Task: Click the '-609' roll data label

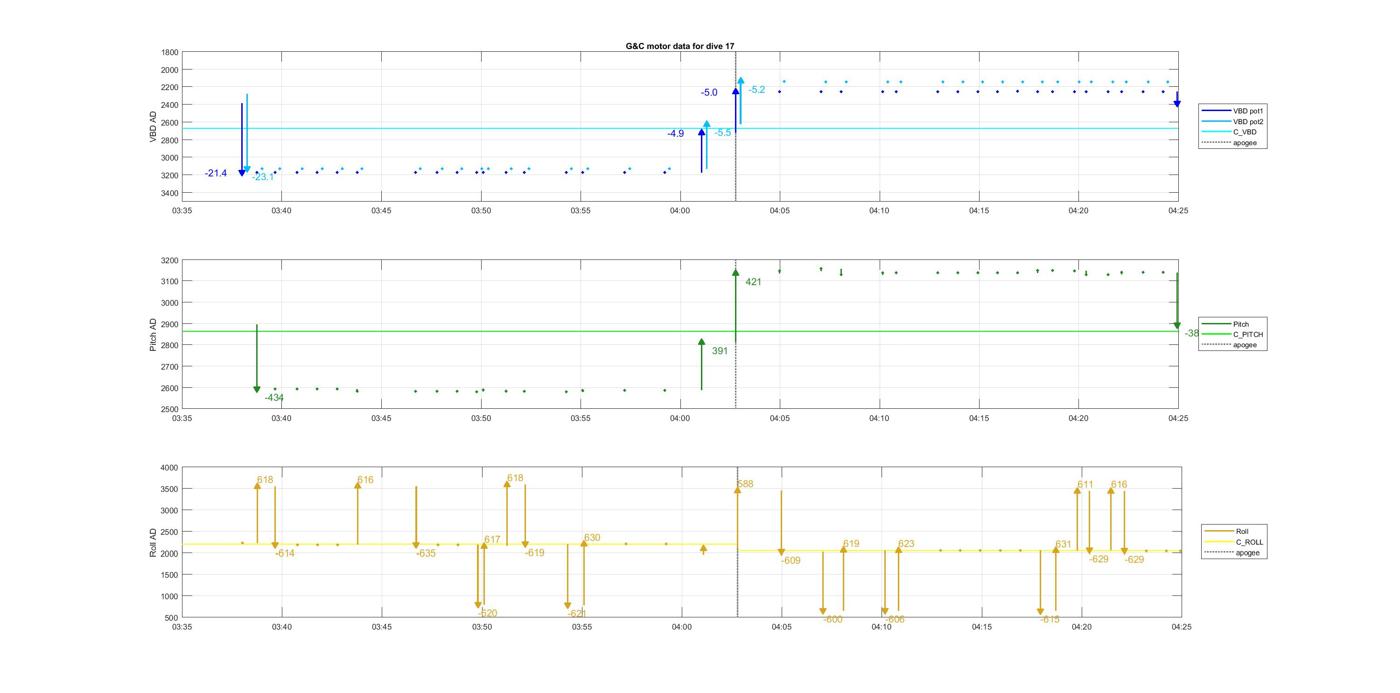Action: [790, 561]
